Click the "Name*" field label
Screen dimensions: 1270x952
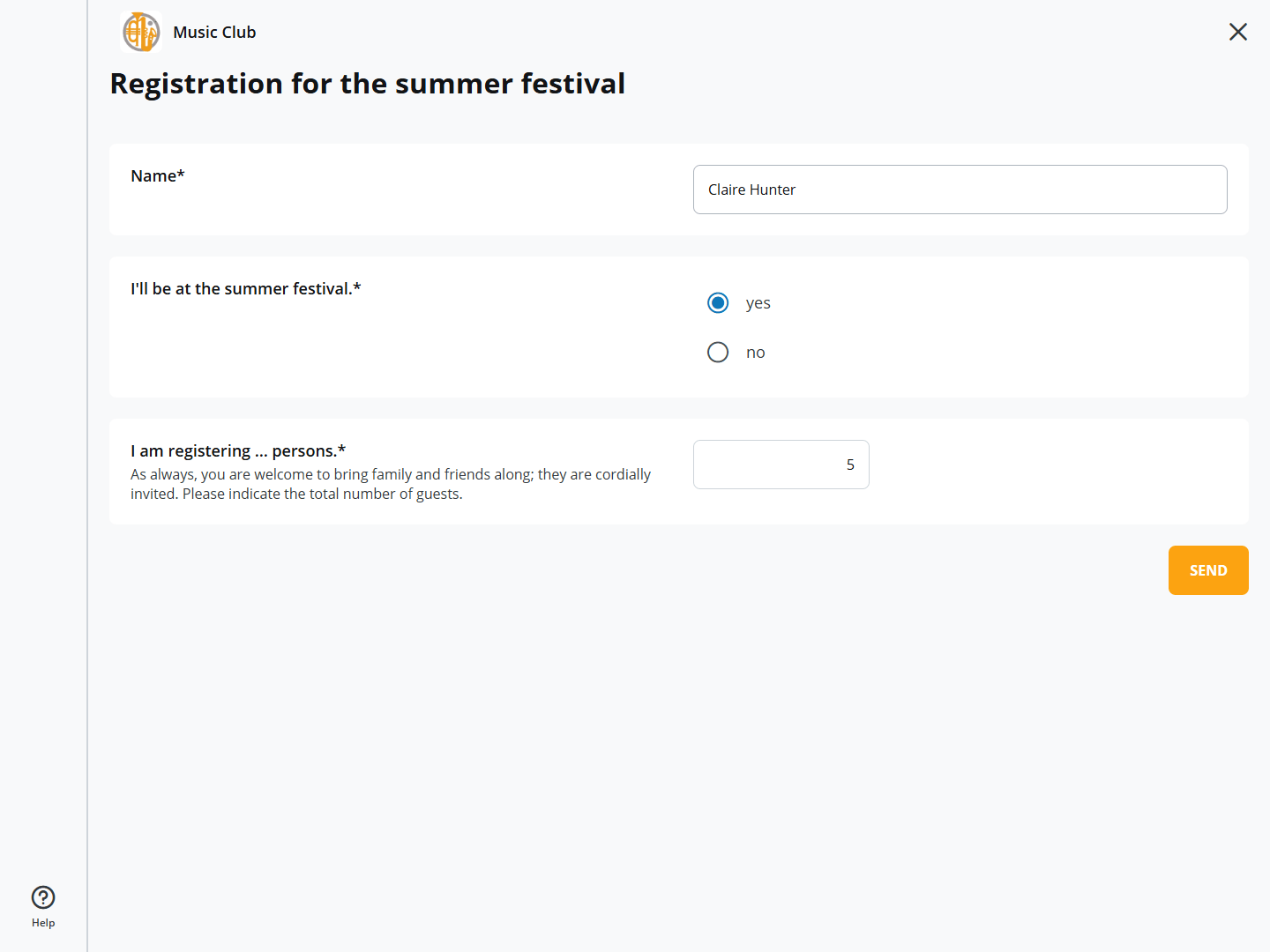pyautogui.click(x=158, y=176)
